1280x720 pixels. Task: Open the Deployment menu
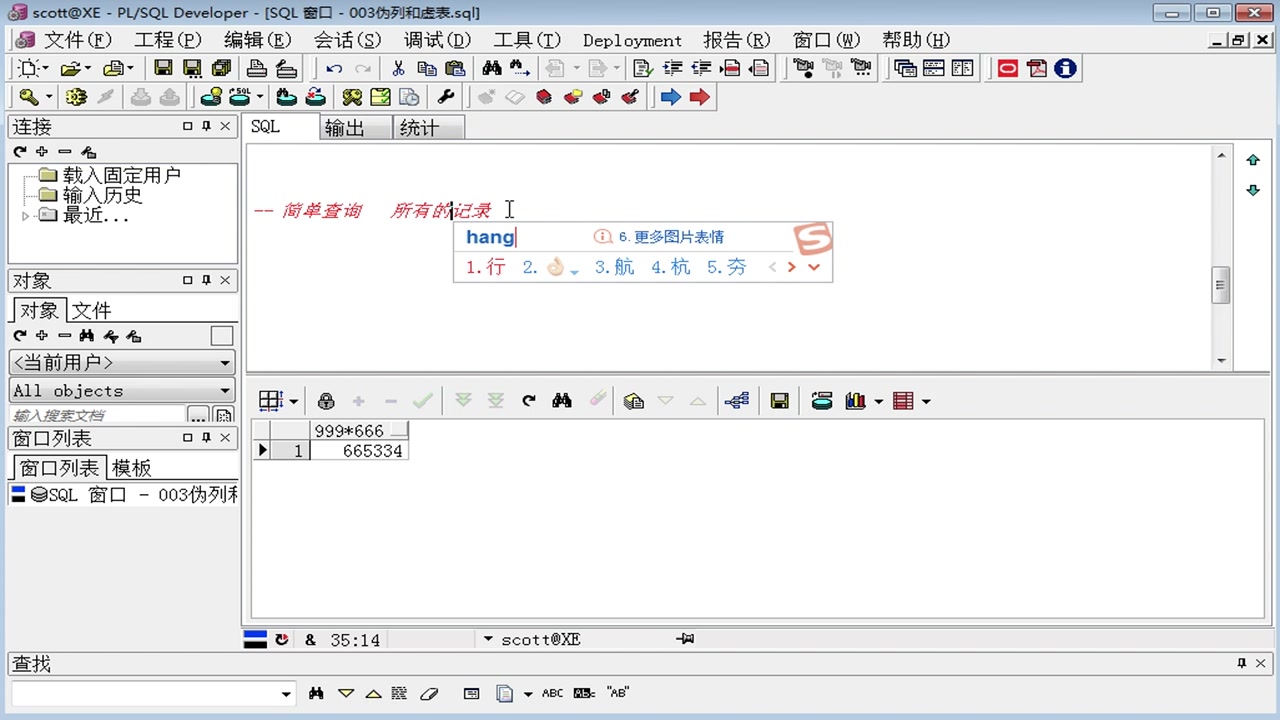(632, 41)
